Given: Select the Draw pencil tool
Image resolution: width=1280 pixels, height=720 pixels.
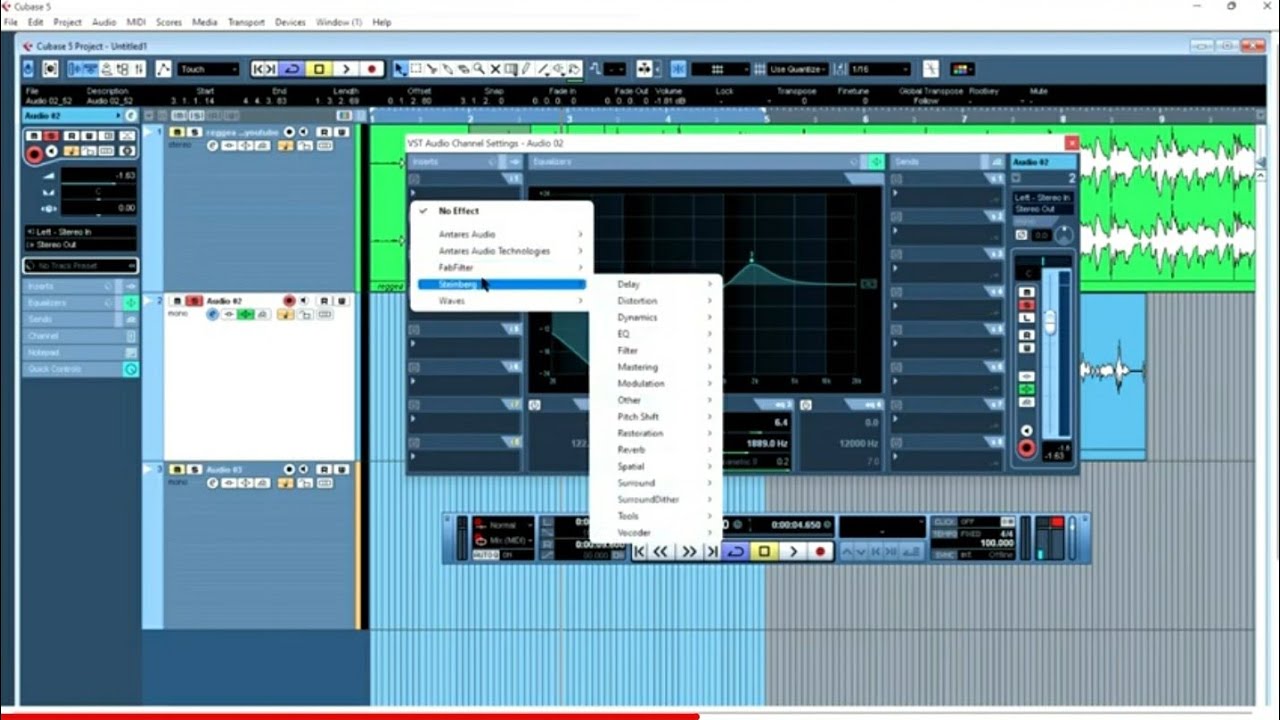Looking at the screenshot, I should [527, 69].
